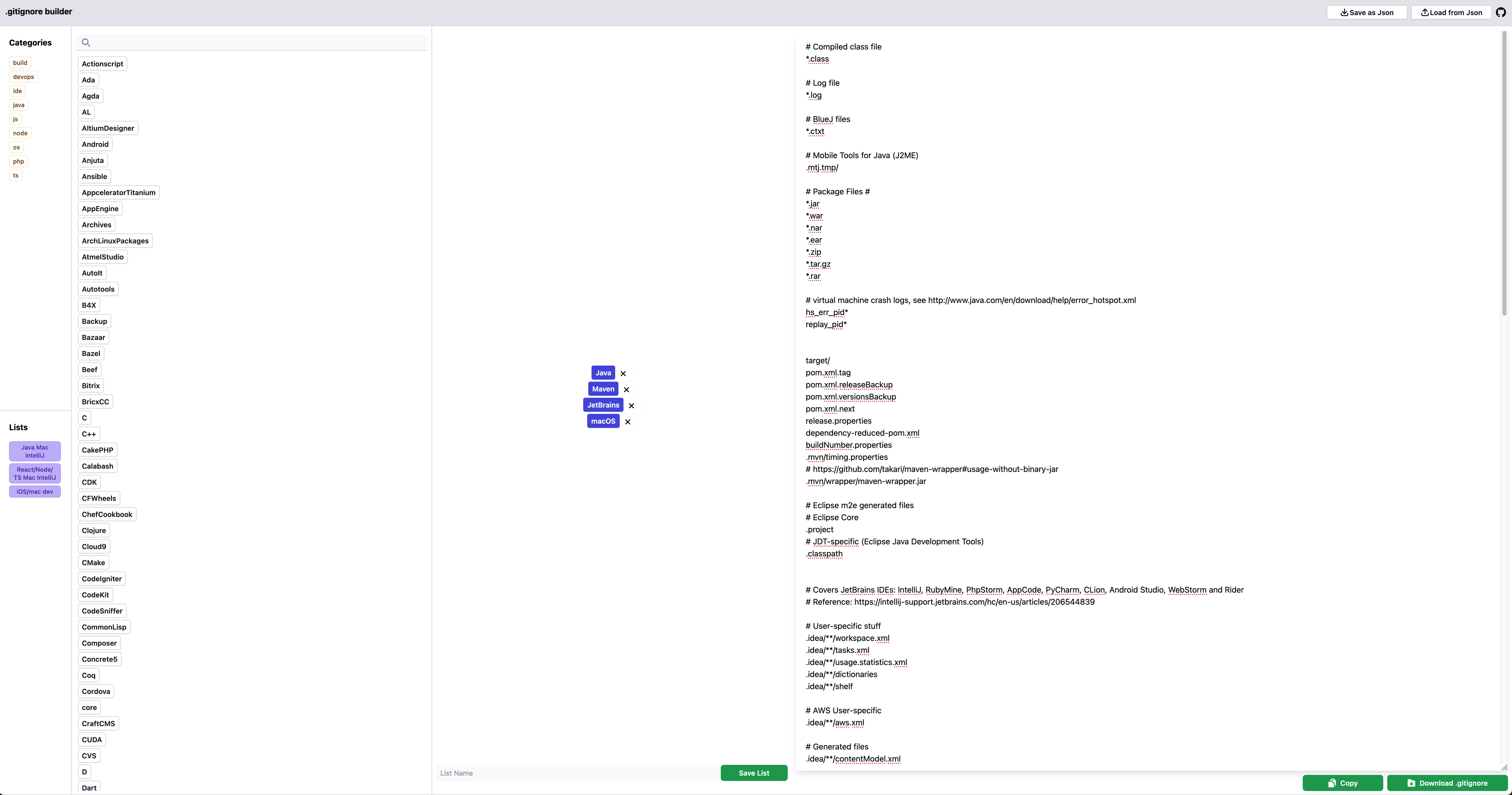Load the Java Mac IntelliJ list
The height and width of the screenshot is (795, 1512).
(x=35, y=451)
